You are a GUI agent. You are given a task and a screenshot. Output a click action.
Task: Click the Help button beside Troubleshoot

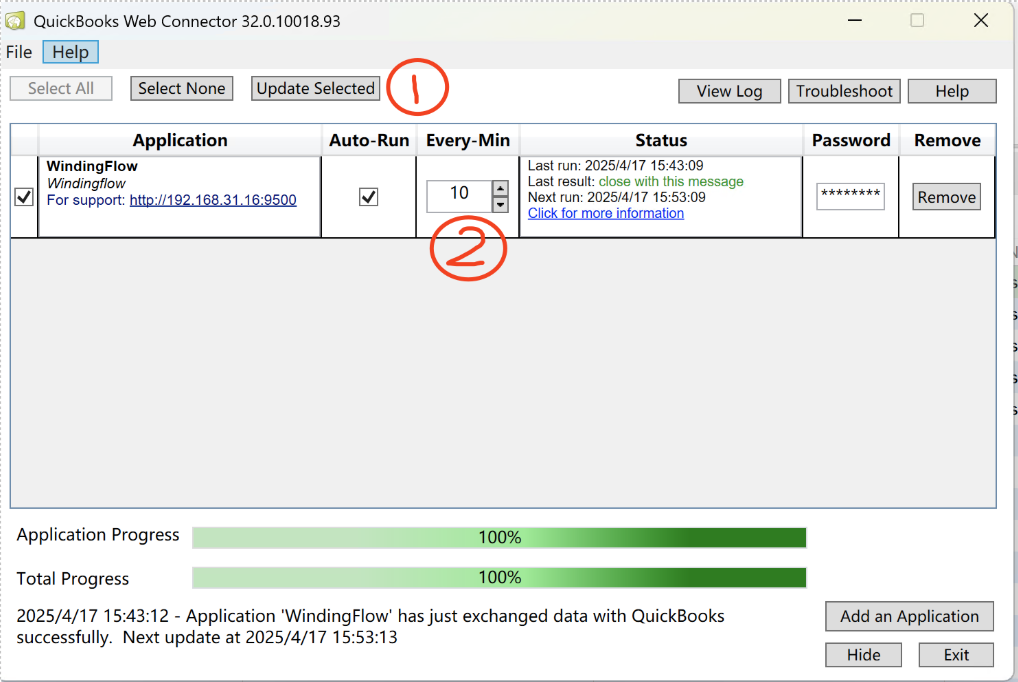click(x=952, y=91)
